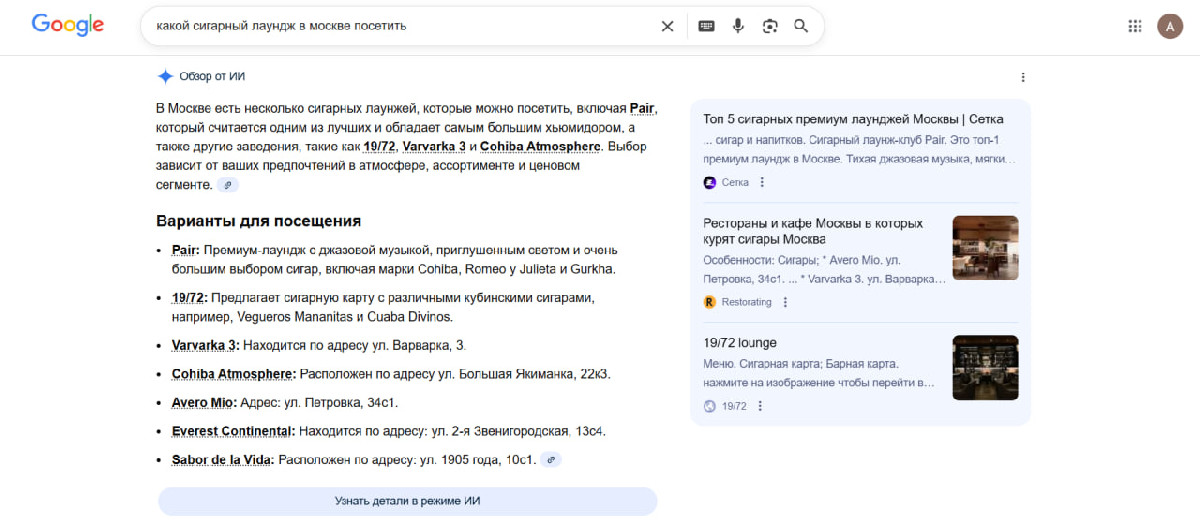The image size is (1200, 532).
Task: Open the on-screen keyboard input tool
Action: point(706,26)
